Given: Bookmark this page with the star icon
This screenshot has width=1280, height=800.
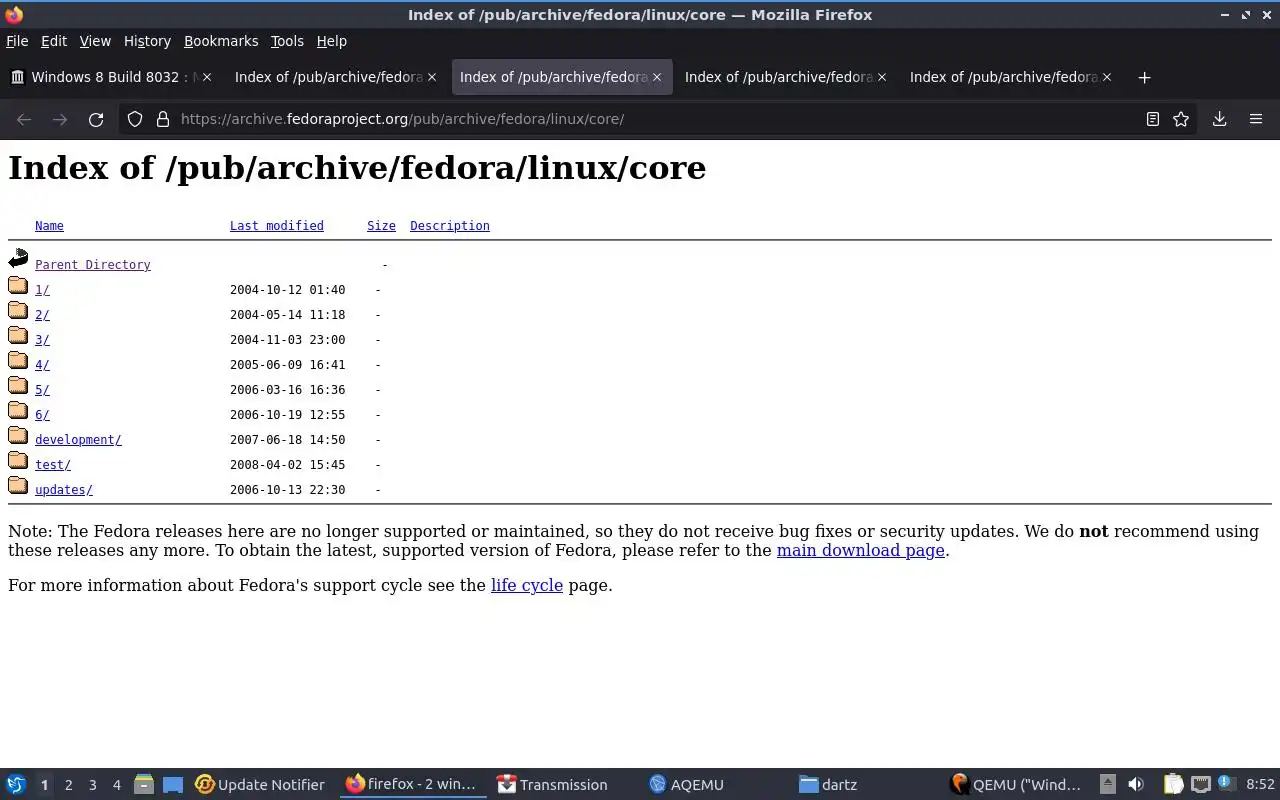Looking at the screenshot, I should 1181,119.
